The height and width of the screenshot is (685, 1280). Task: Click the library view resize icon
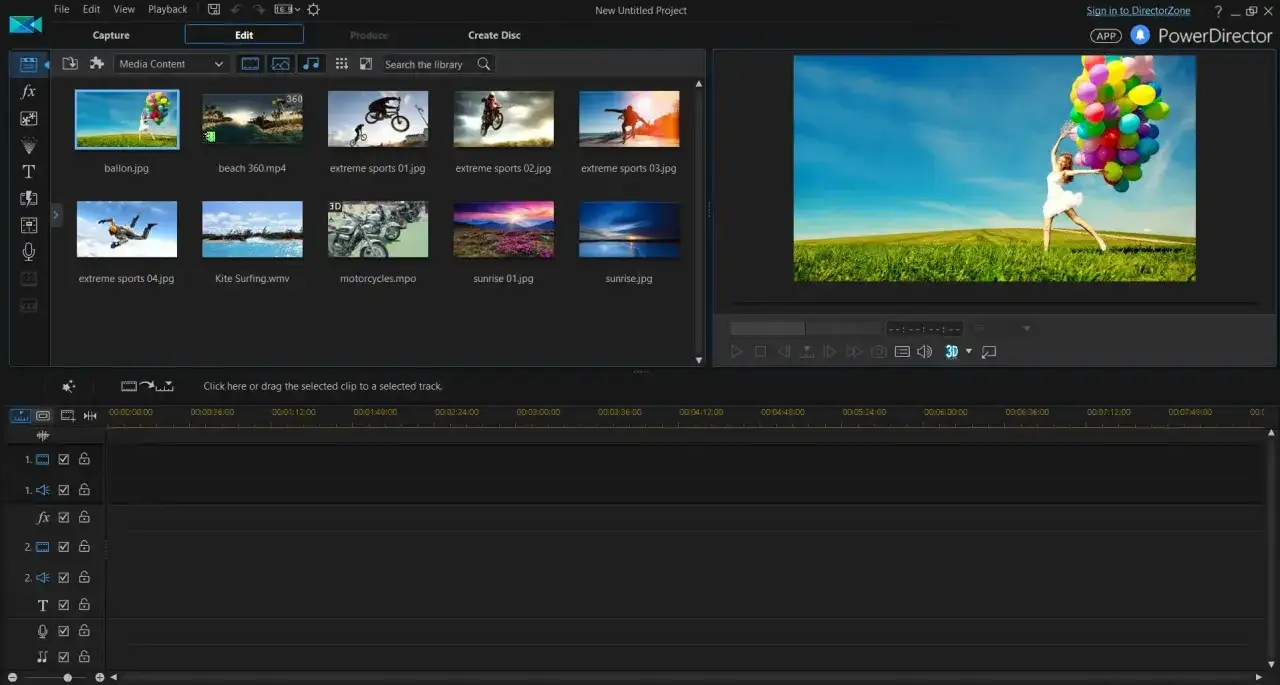tap(366, 64)
